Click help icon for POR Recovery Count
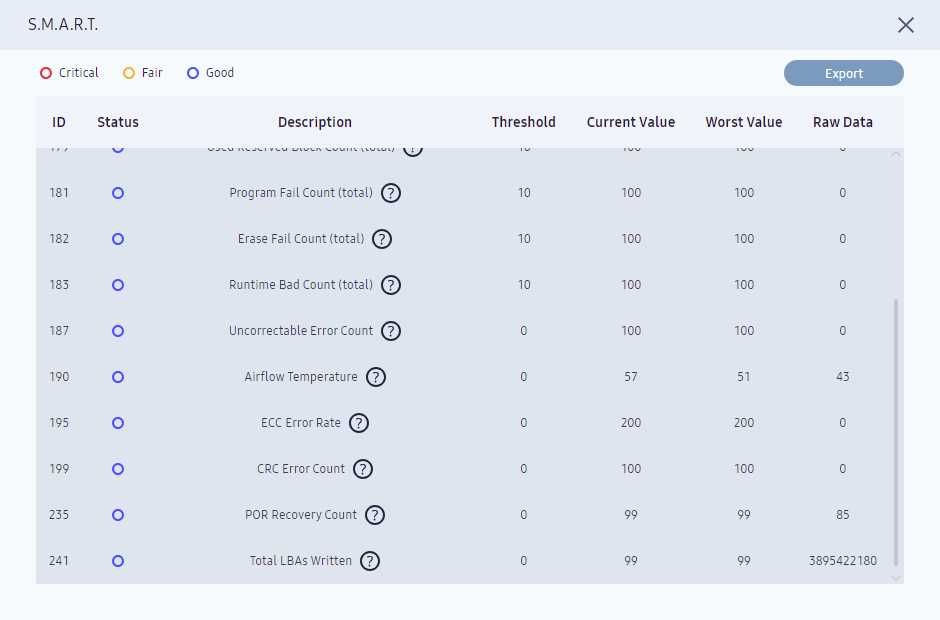 pos(375,515)
